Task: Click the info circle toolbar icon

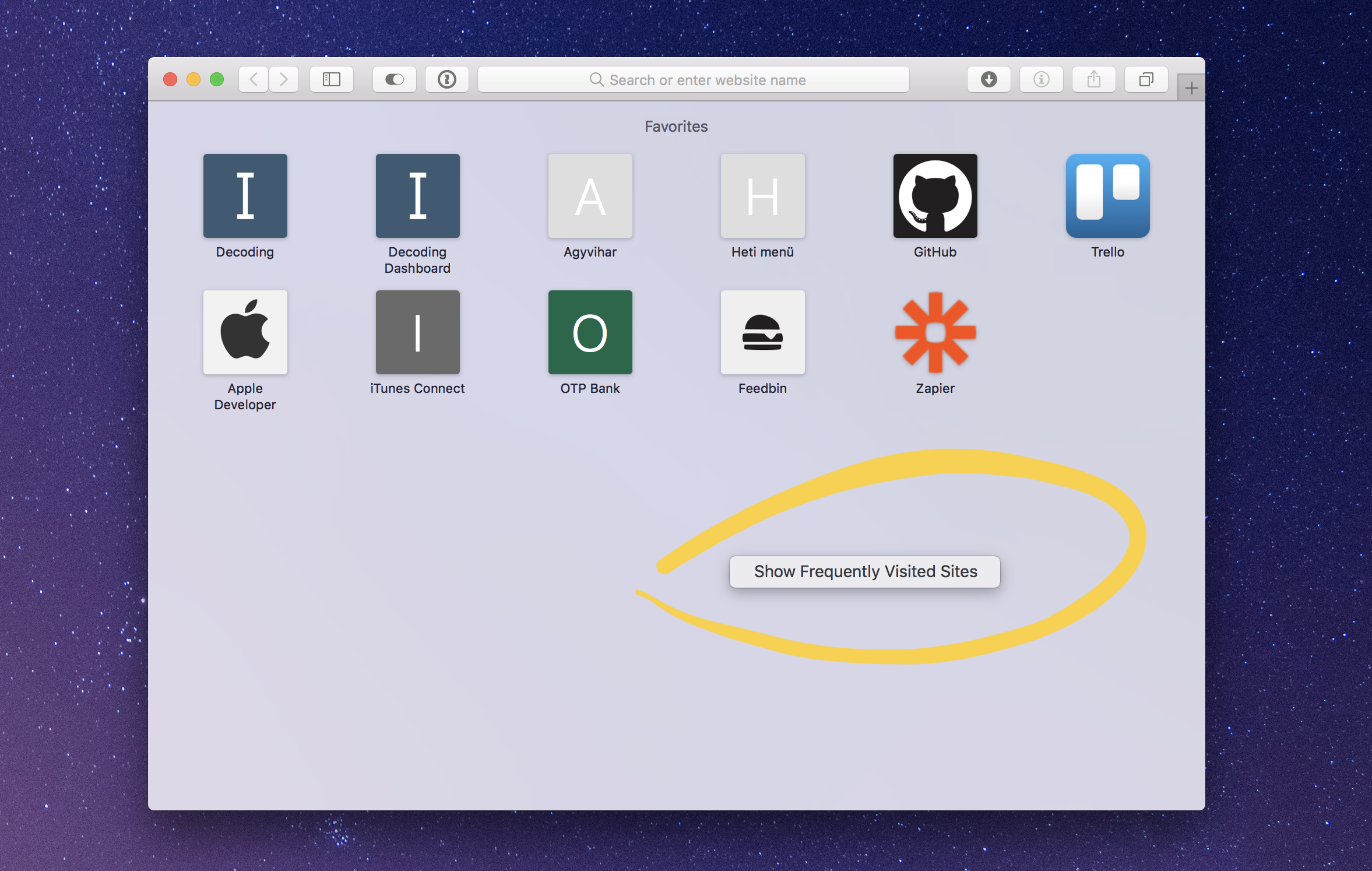Action: [x=1042, y=79]
